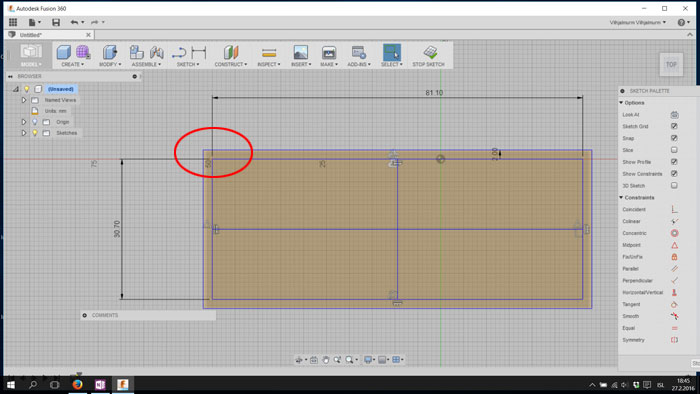The image size is (700, 394).
Task: Click the Make 3D print icon
Action: (x=329, y=52)
